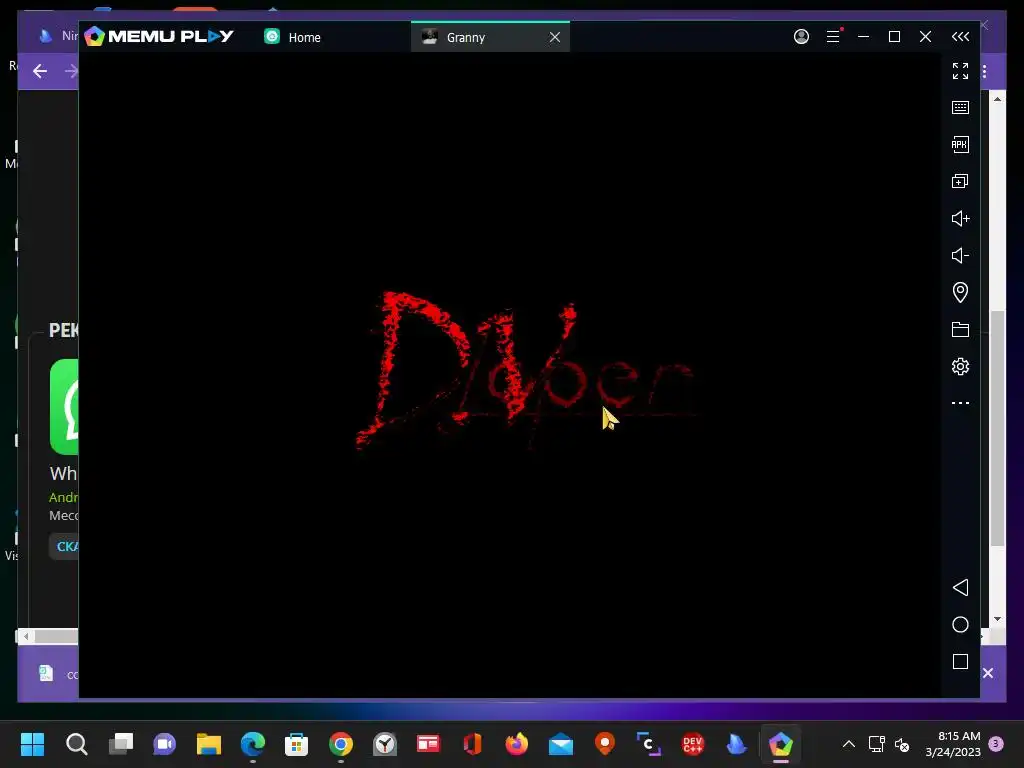Open browser three-dot menu behind MEmu

coord(984,71)
